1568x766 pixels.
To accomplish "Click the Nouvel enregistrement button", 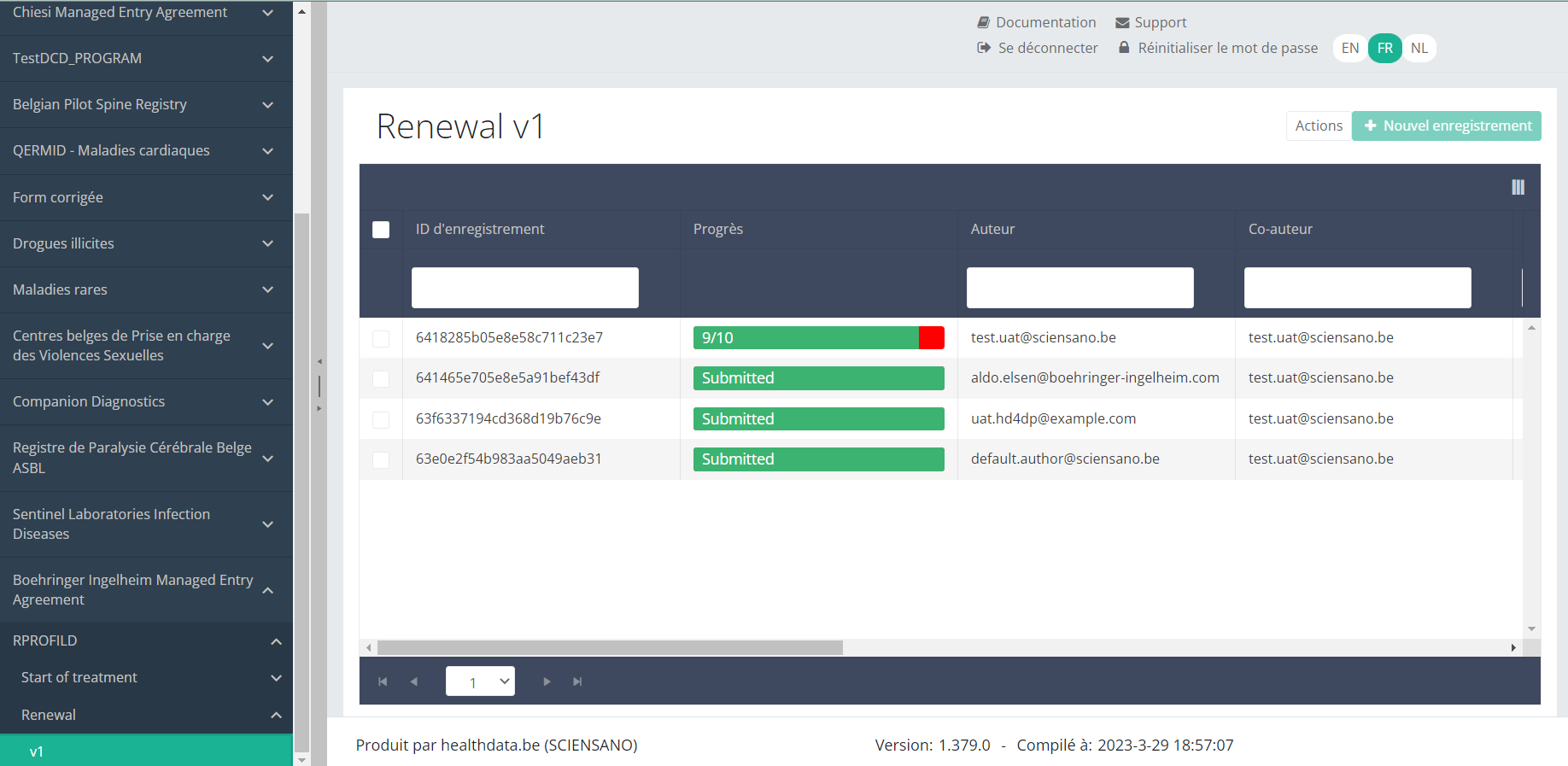I will tap(1447, 126).
